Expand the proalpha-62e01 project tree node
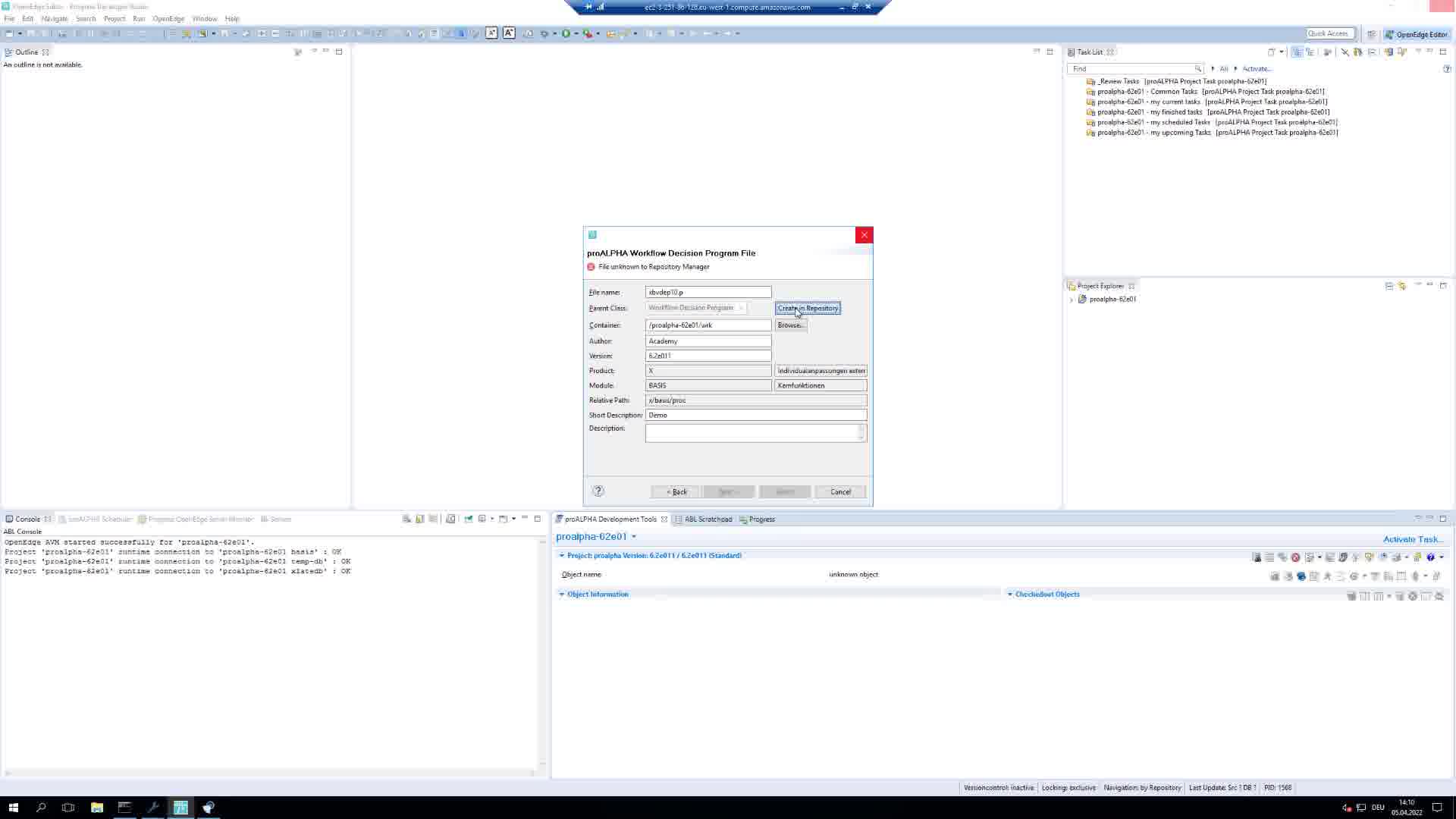Viewport: 1456px width, 819px height. (x=1072, y=300)
